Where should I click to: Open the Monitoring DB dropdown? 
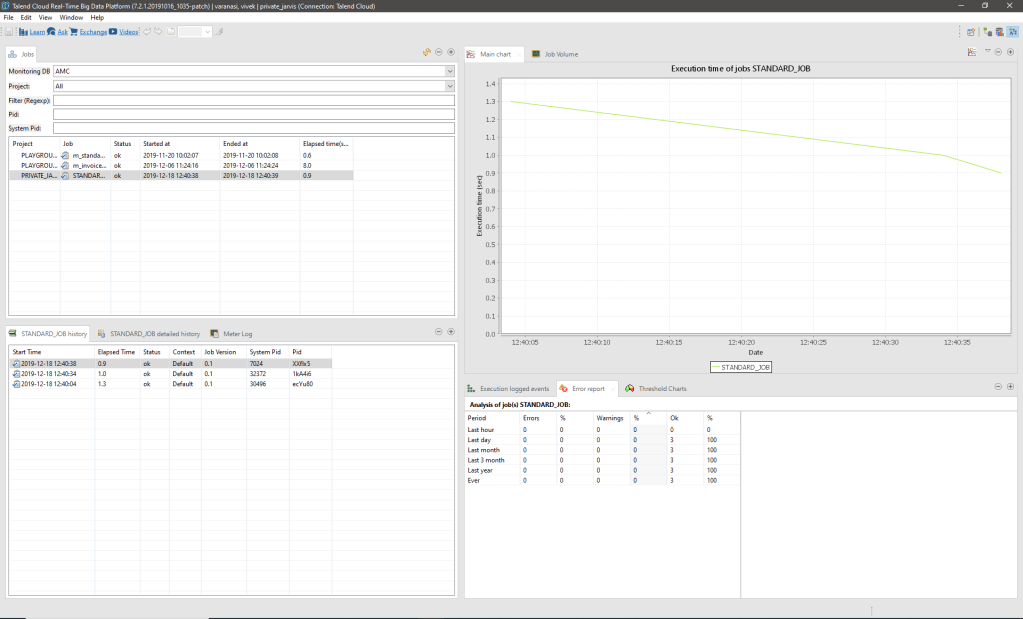450,72
